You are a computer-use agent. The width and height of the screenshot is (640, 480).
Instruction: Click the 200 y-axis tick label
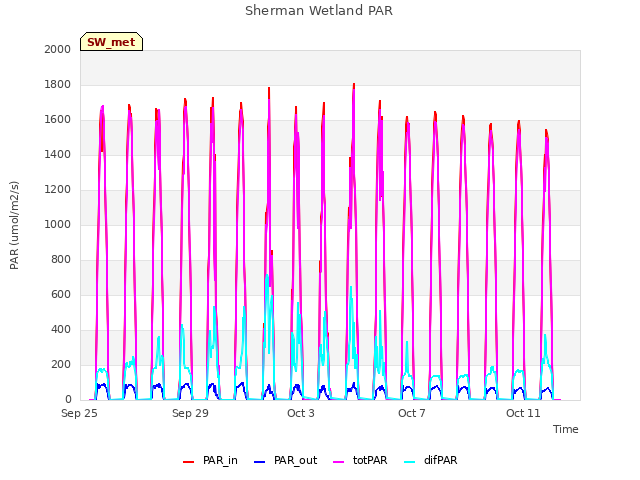tap(61, 364)
